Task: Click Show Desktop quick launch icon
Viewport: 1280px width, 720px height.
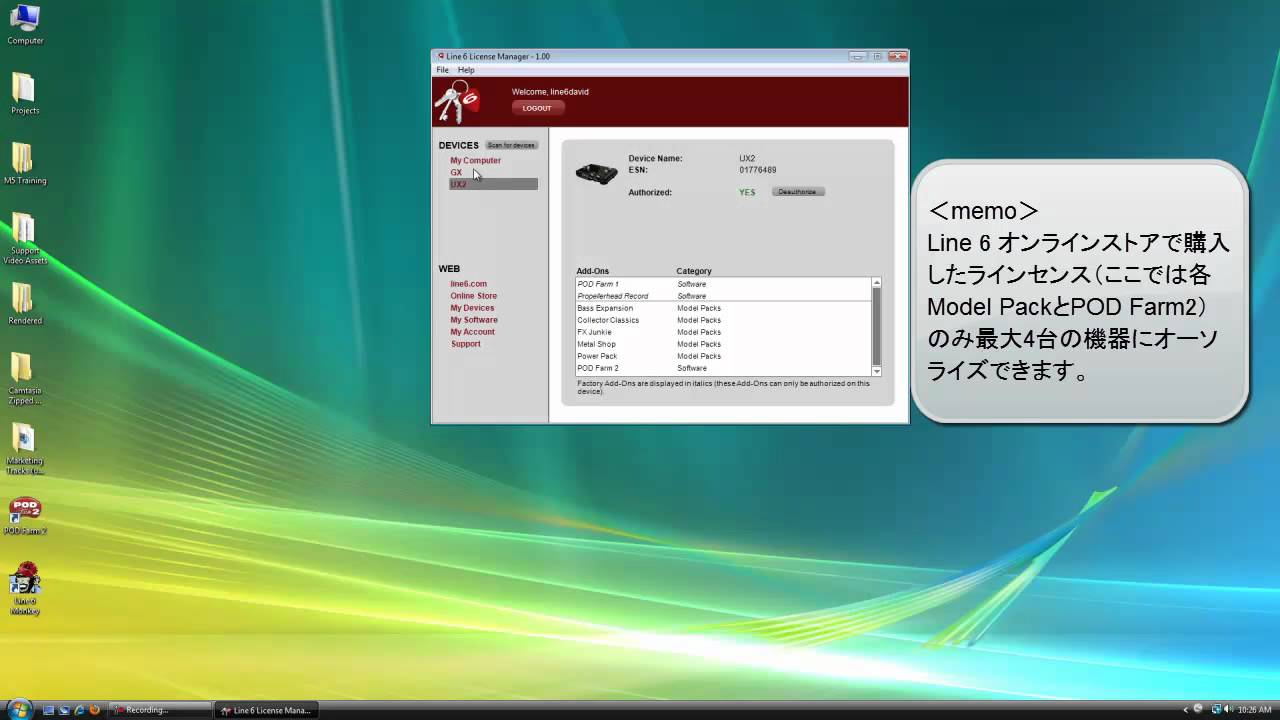Action: tap(48, 710)
